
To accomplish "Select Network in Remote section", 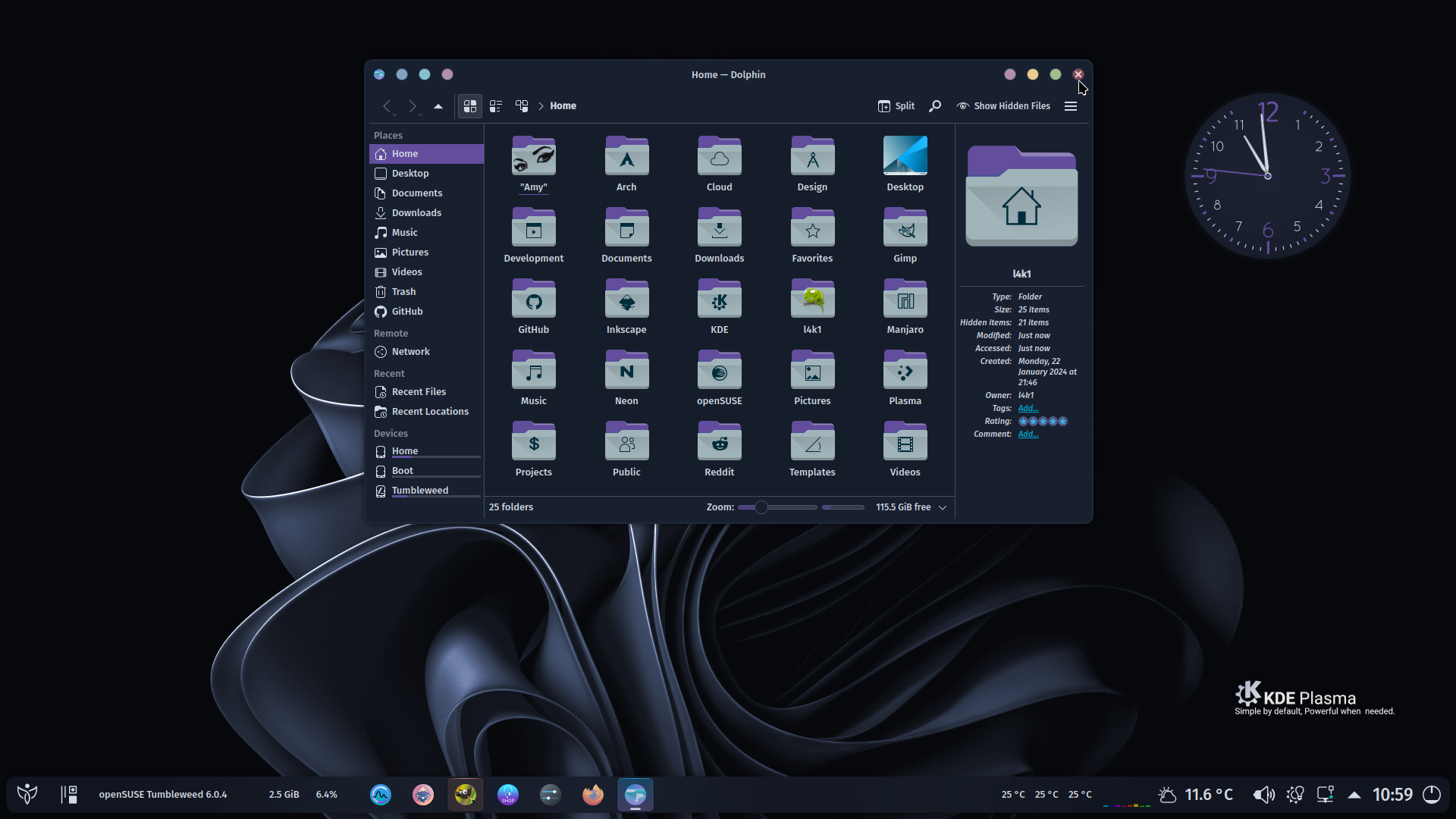I will [426, 351].
